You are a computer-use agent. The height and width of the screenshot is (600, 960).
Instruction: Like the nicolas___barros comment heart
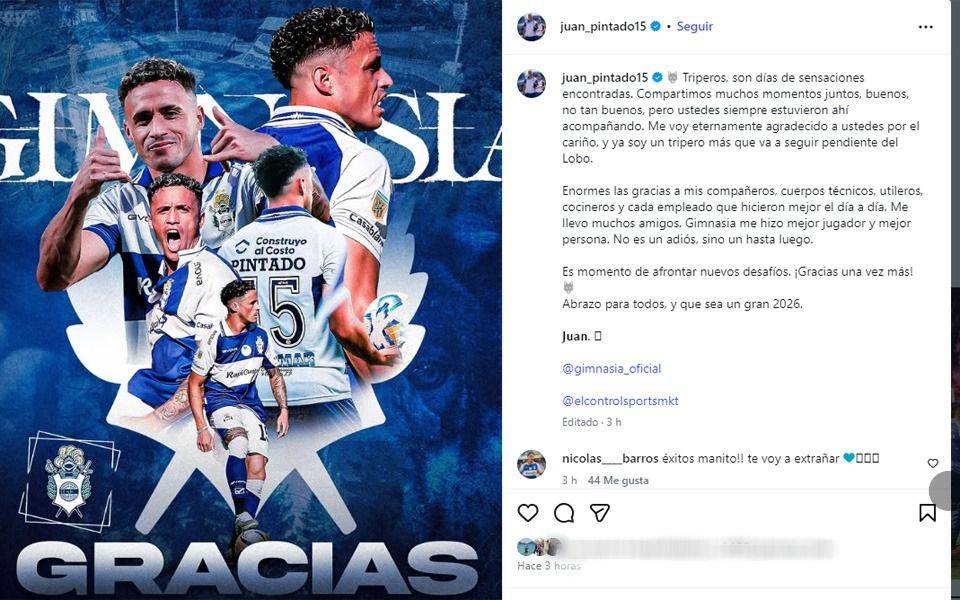pyautogui.click(x=932, y=463)
